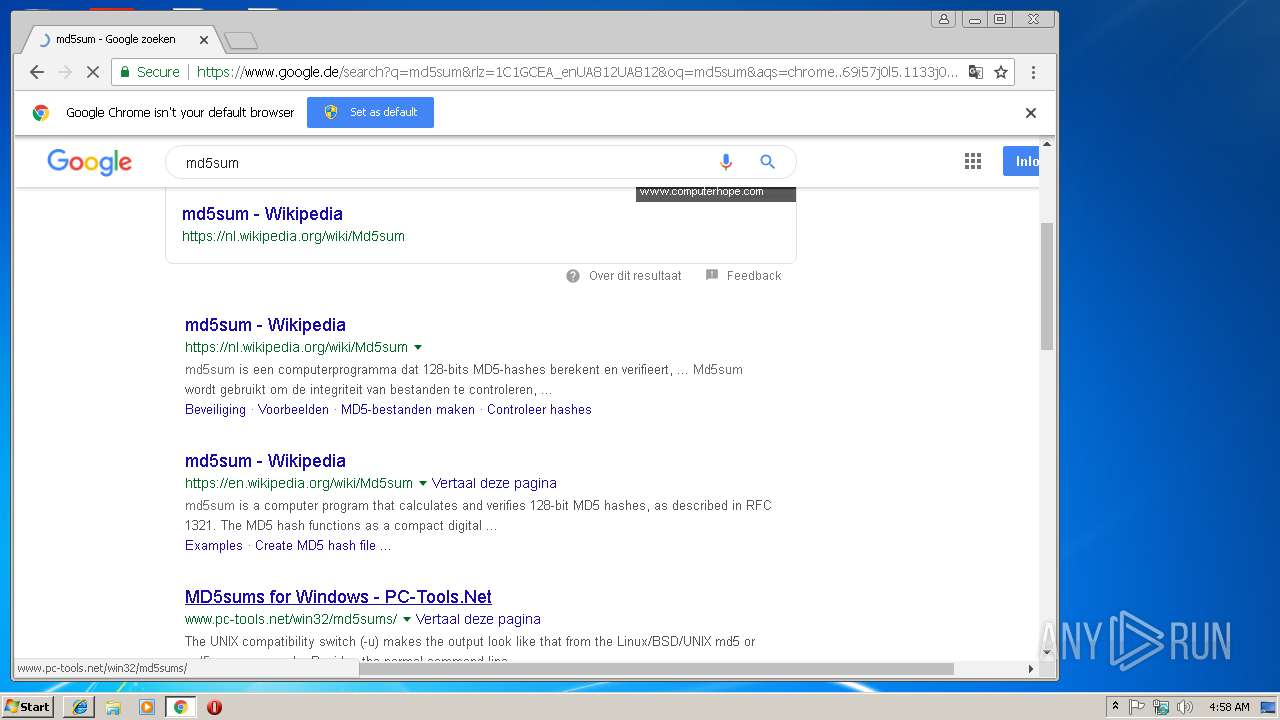Stop loading the page with X button

click(x=92, y=72)
